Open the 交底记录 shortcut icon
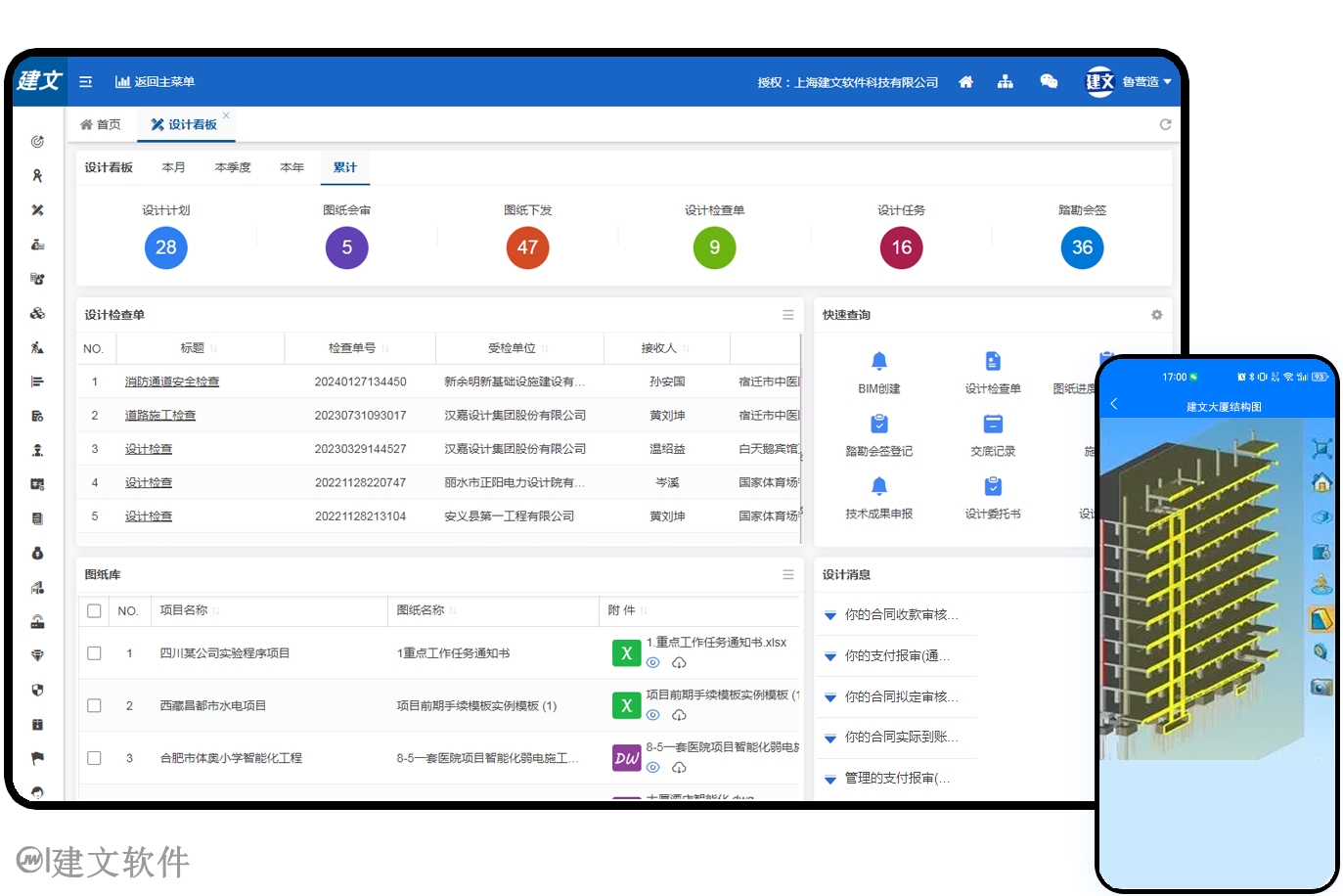Image resolution: width=1343 pixels, height=896 pixels. coord(993,425)
